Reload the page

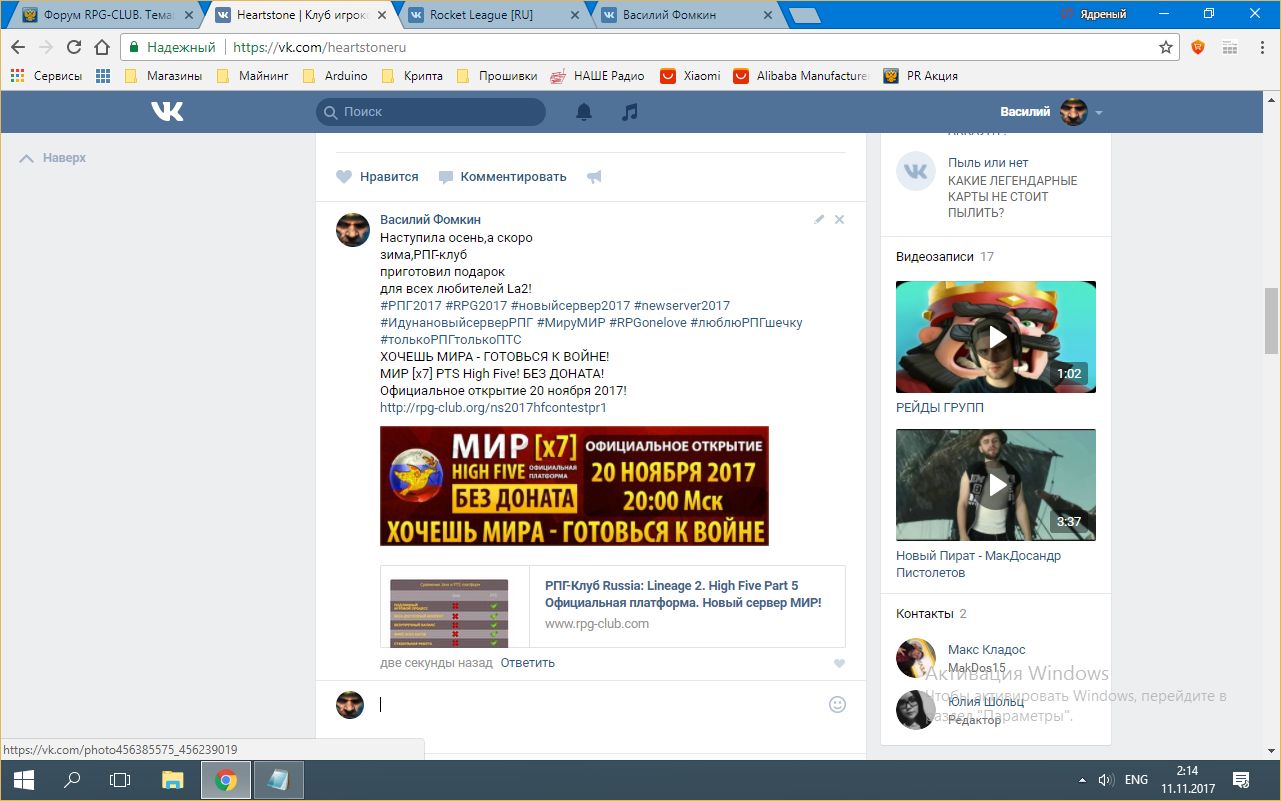74,47
